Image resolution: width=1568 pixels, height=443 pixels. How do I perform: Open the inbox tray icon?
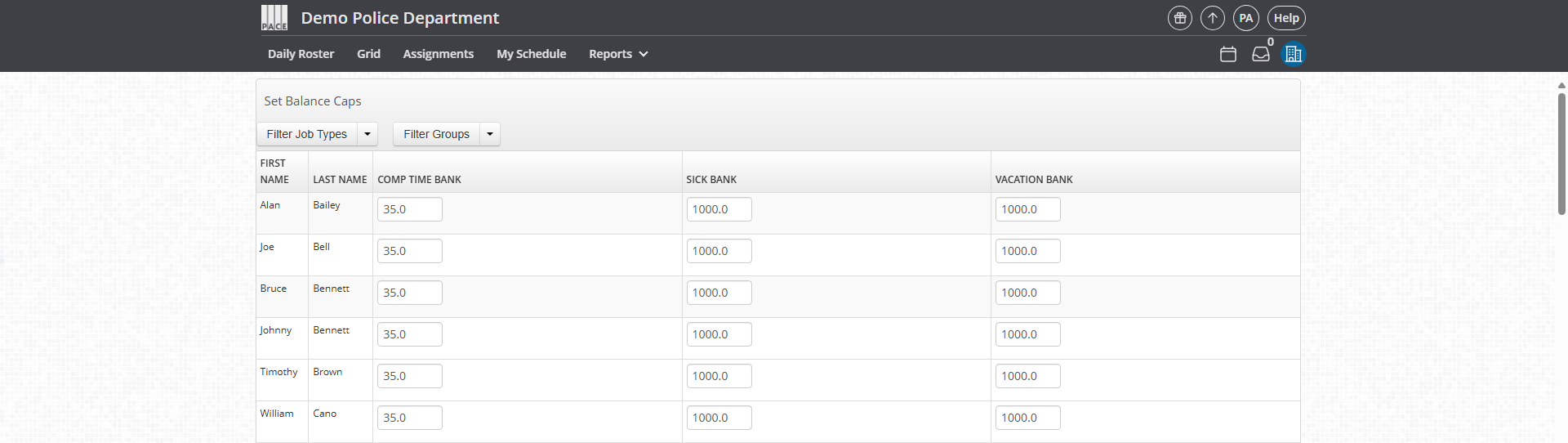tap(1261, 54)
